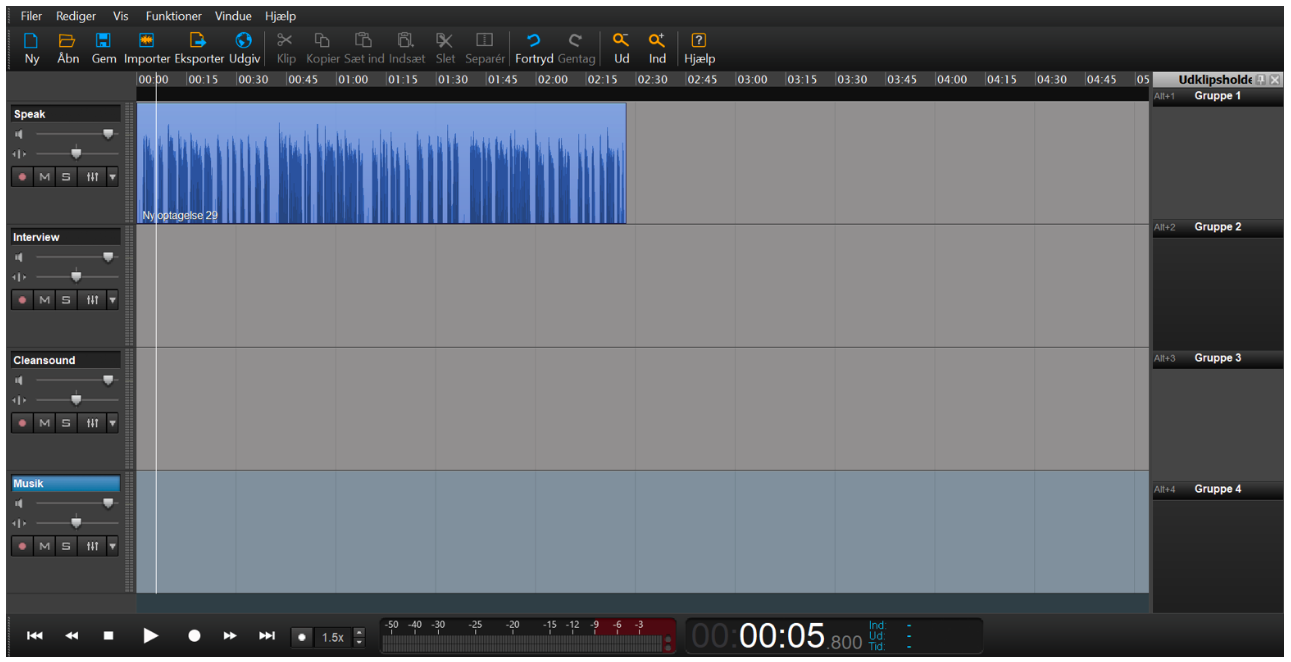This screenshot has width=1291, height=662.
Task: Click the Interview track volume slider
Action: click(x=108, y=257)
